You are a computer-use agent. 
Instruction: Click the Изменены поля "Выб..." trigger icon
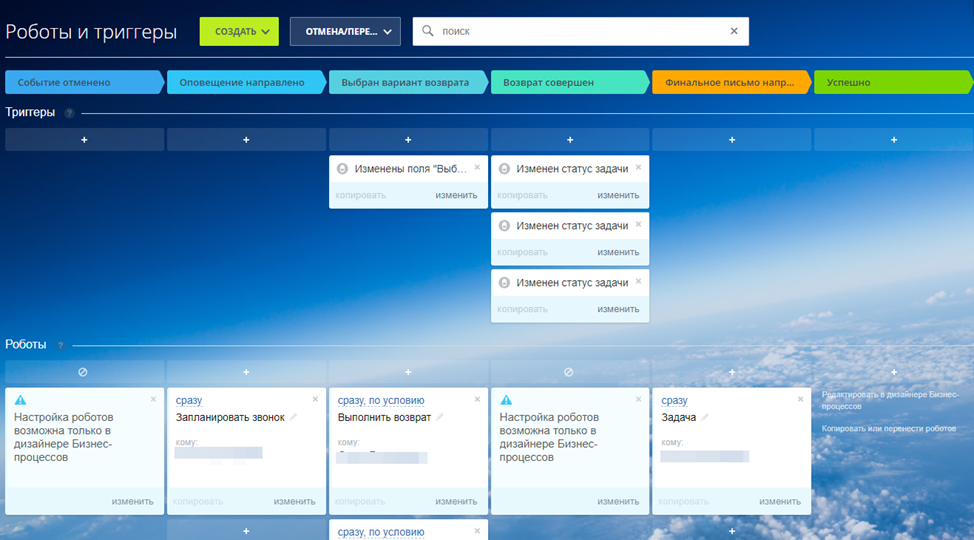(x=342, y=168)
